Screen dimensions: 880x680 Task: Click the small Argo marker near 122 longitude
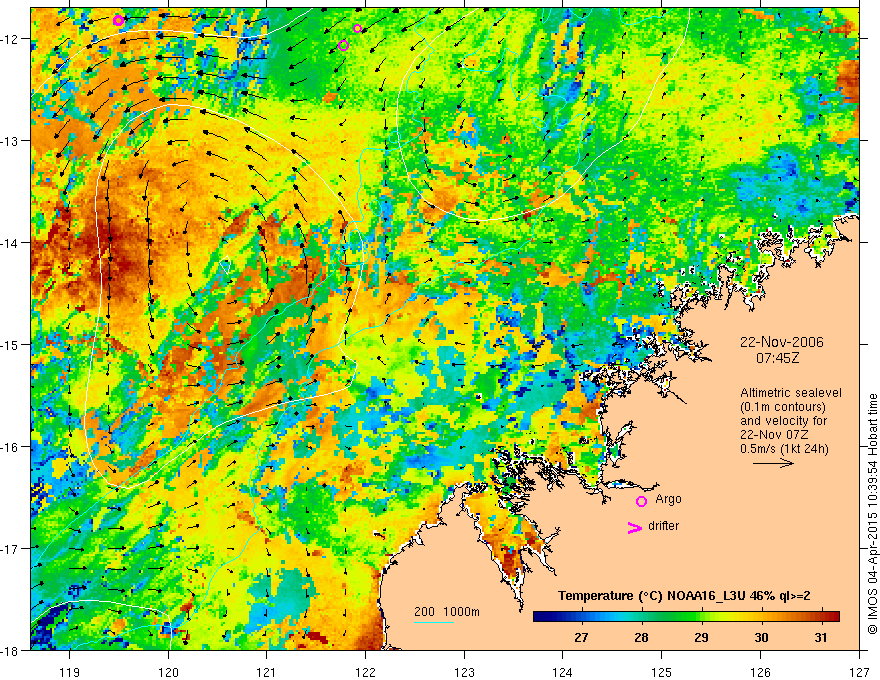(x=358, y=29)
